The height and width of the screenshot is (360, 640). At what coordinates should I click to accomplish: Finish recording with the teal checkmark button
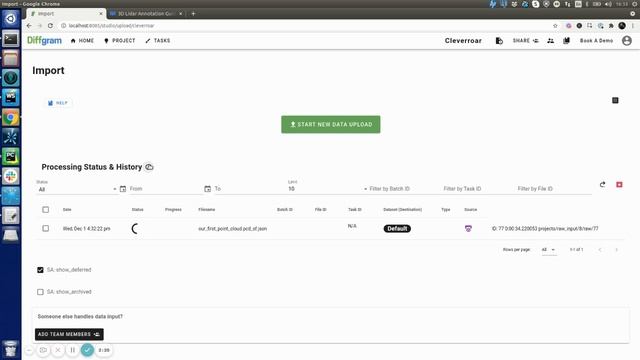tap(87, 350)
